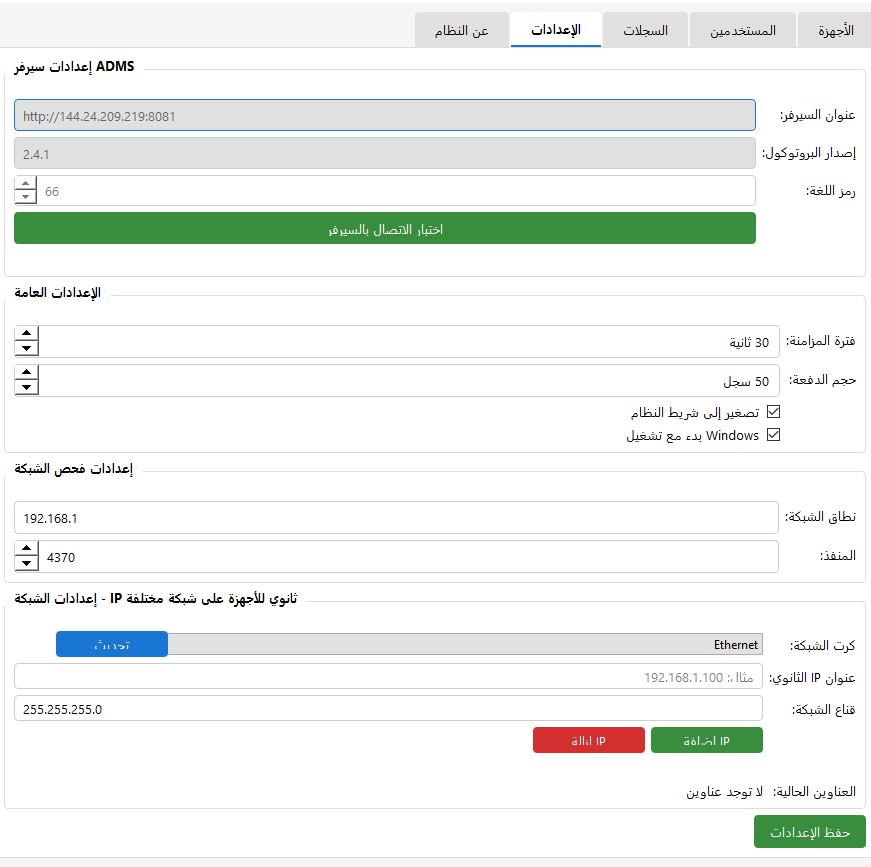Expand the كرت الشبكة Ethernet dropdown
This screenshot has width=871, height=867.
(x=465, y=645)
